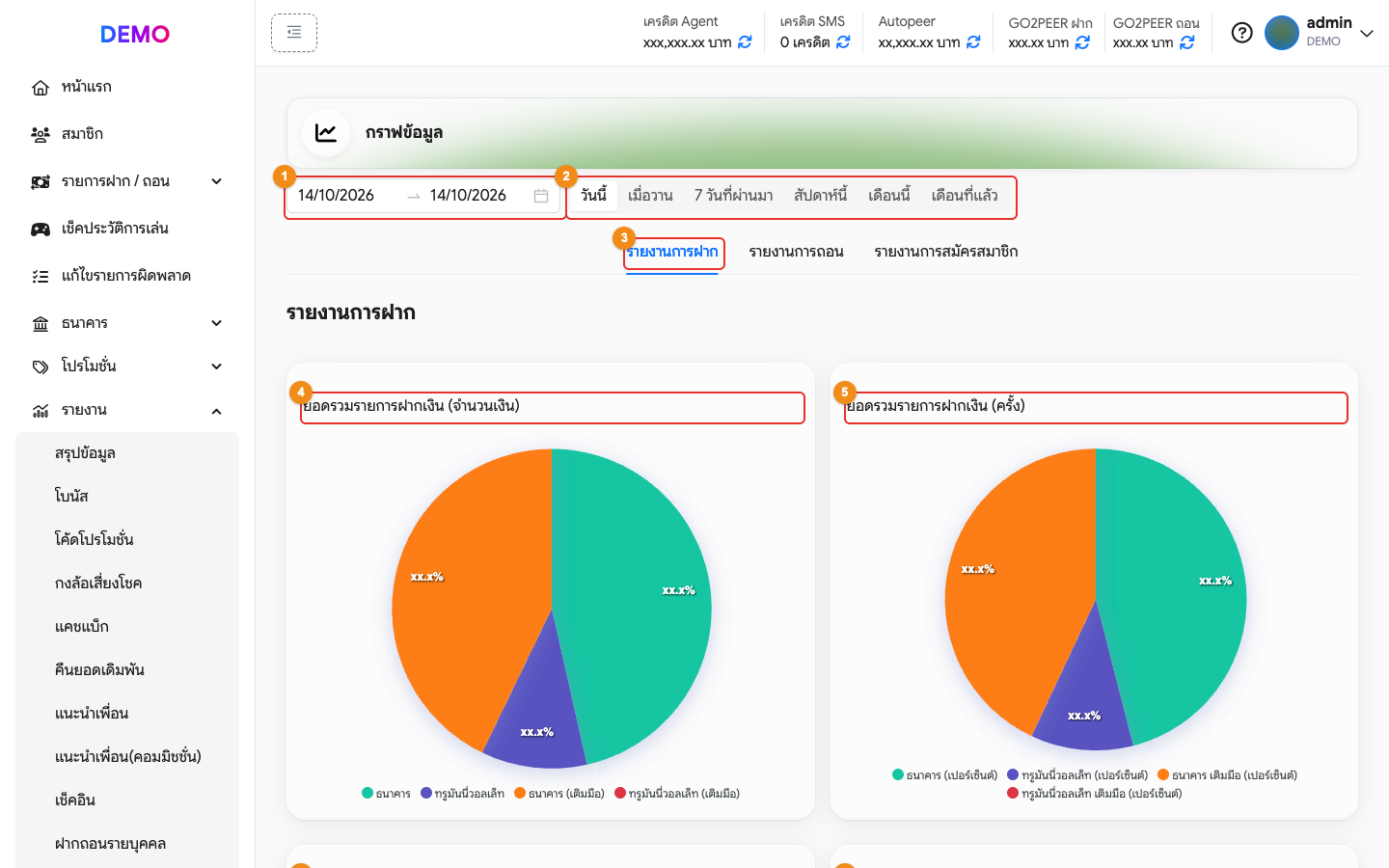Open the calendar icon in date range
Viewport: 1389px width, 868px height.
[x=541, y=196]
